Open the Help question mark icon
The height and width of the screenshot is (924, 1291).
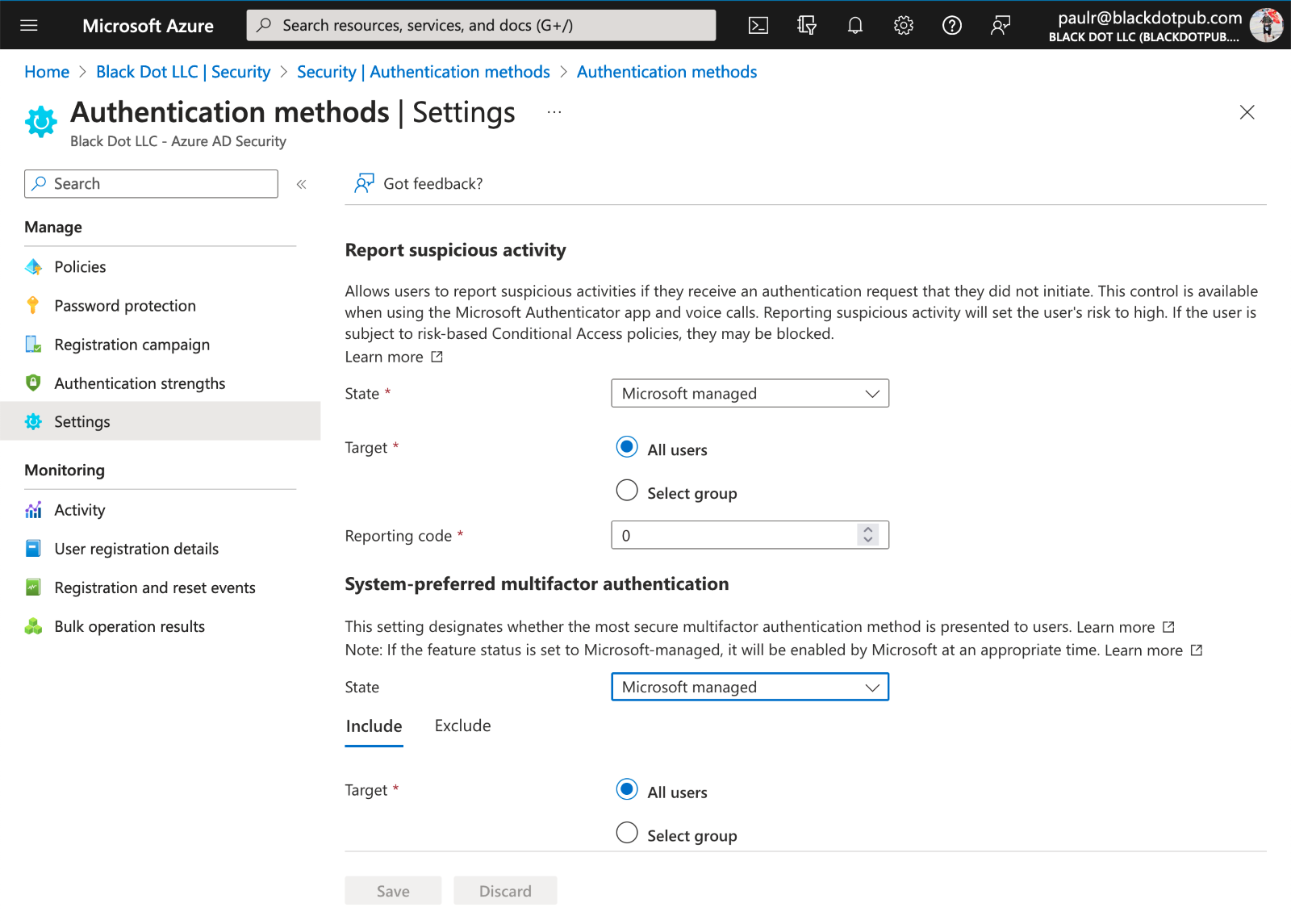point(951,26)
